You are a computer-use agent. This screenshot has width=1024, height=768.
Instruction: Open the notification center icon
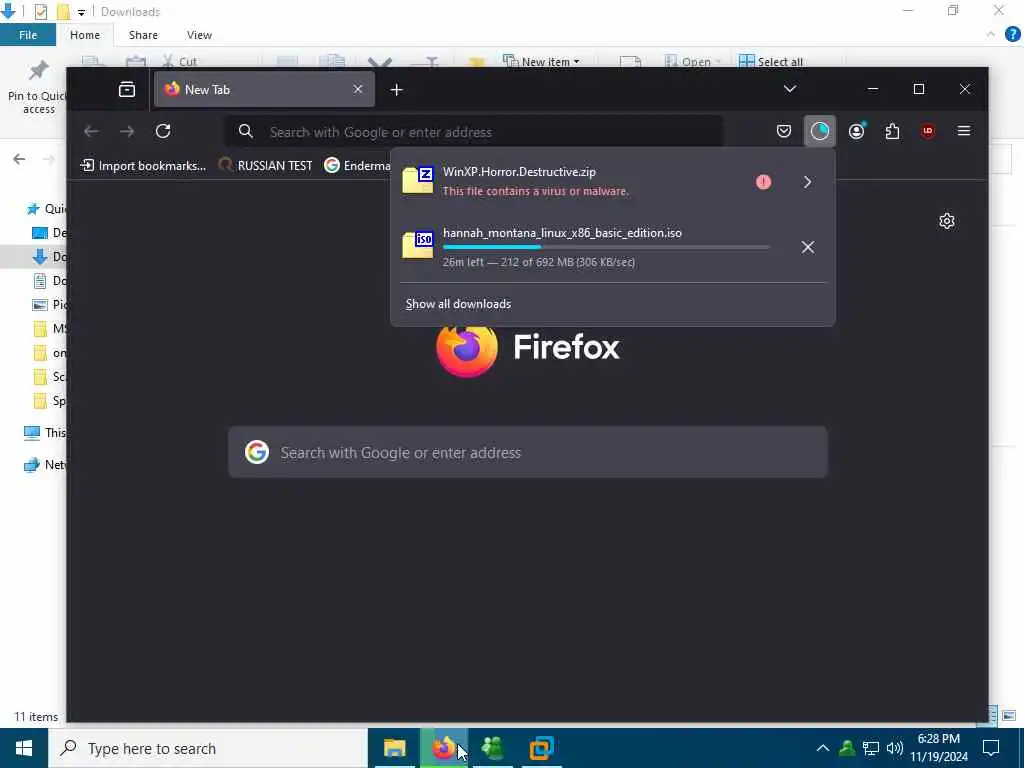[991, 748]
